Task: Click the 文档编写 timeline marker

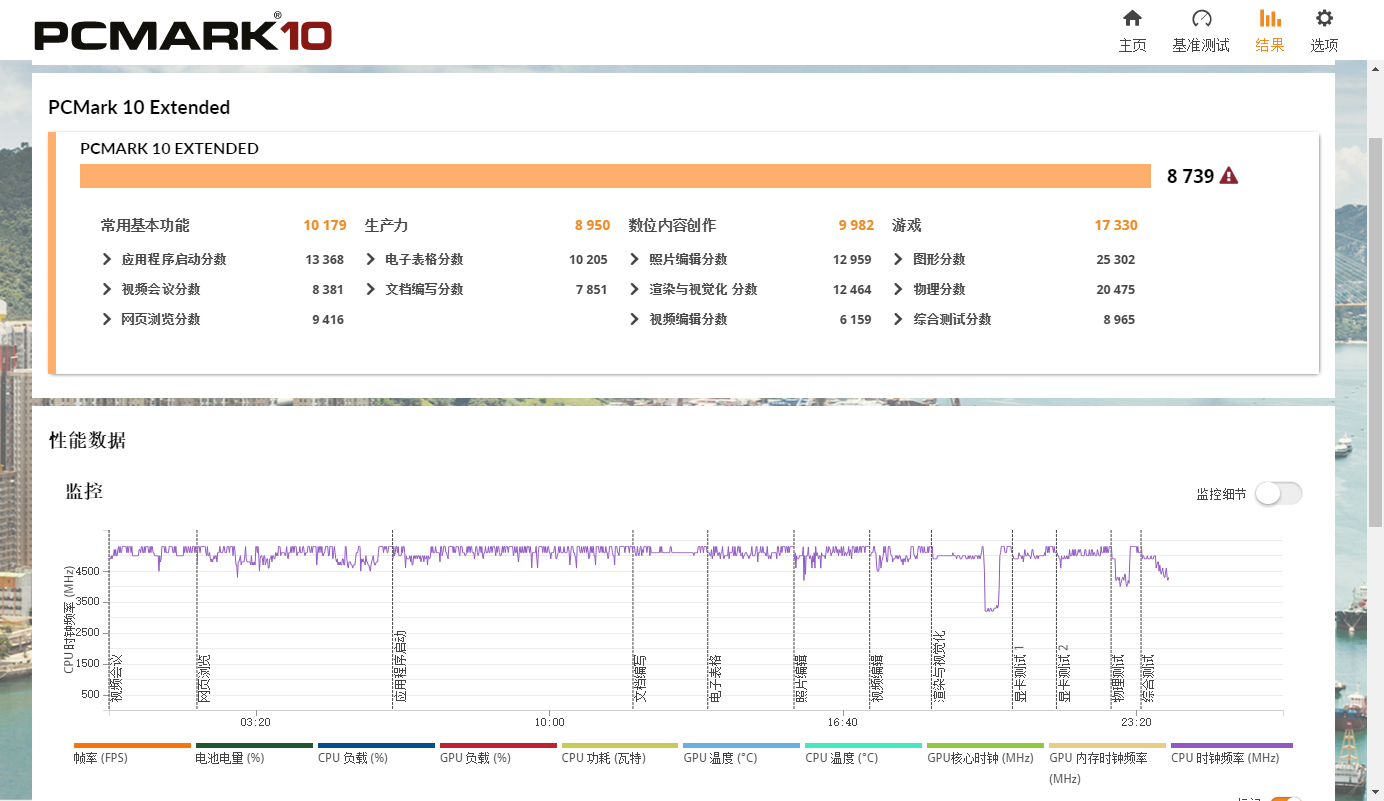Action: tap(641, 678)
